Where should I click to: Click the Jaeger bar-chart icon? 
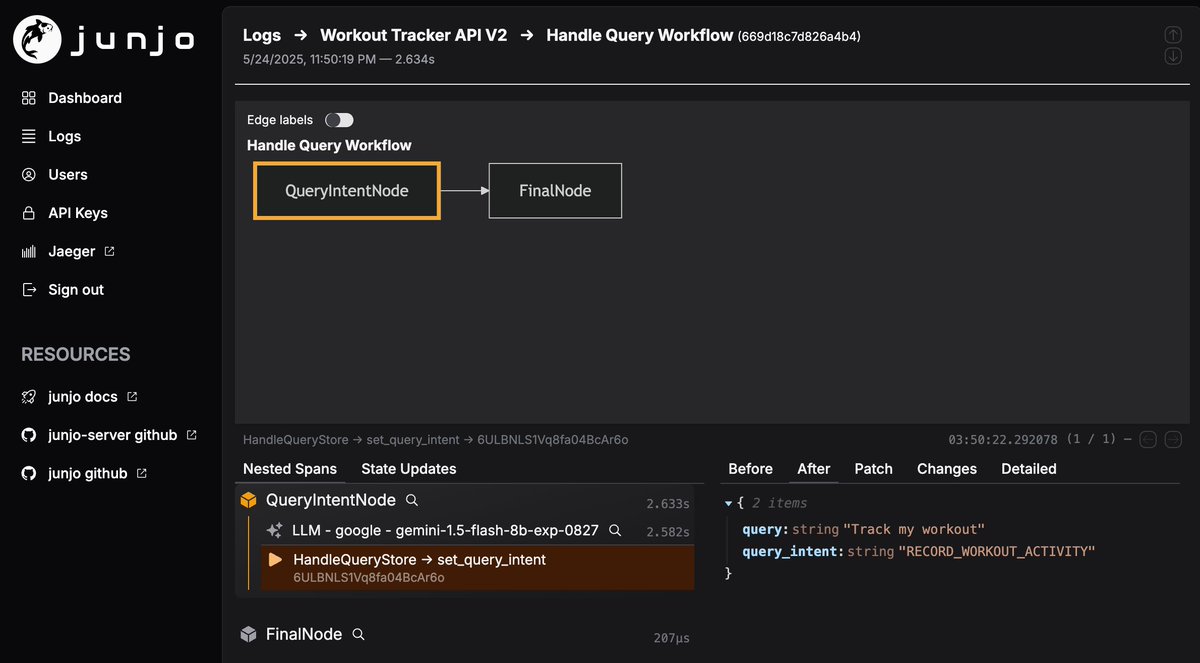click(x=29, y=251)
